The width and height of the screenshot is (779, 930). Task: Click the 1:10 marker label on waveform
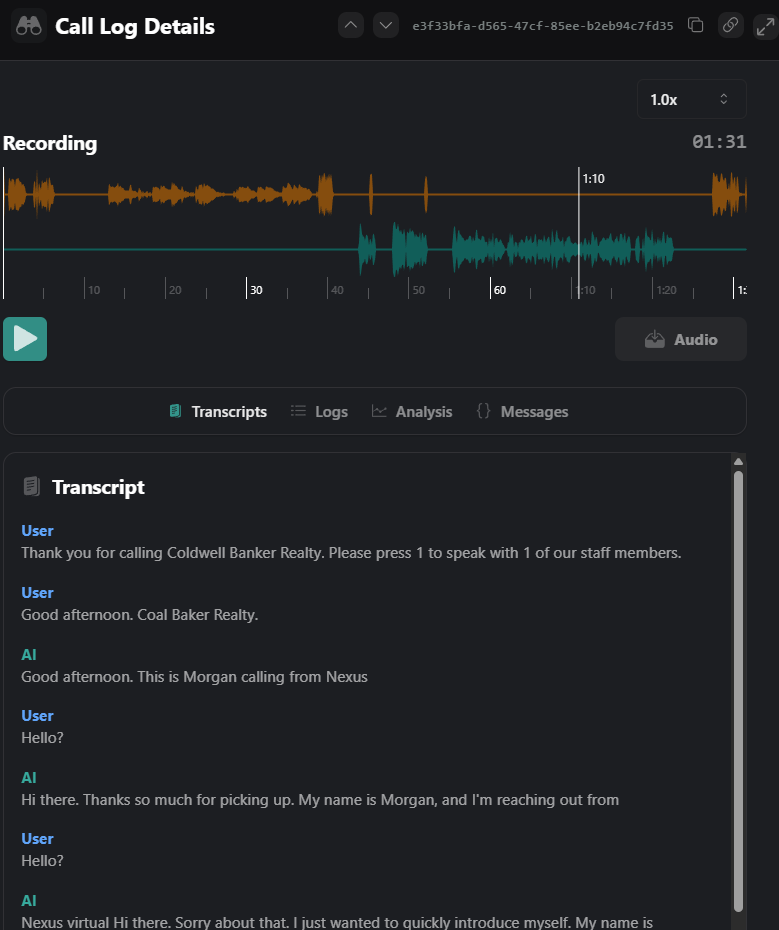(x=593, y=179)
